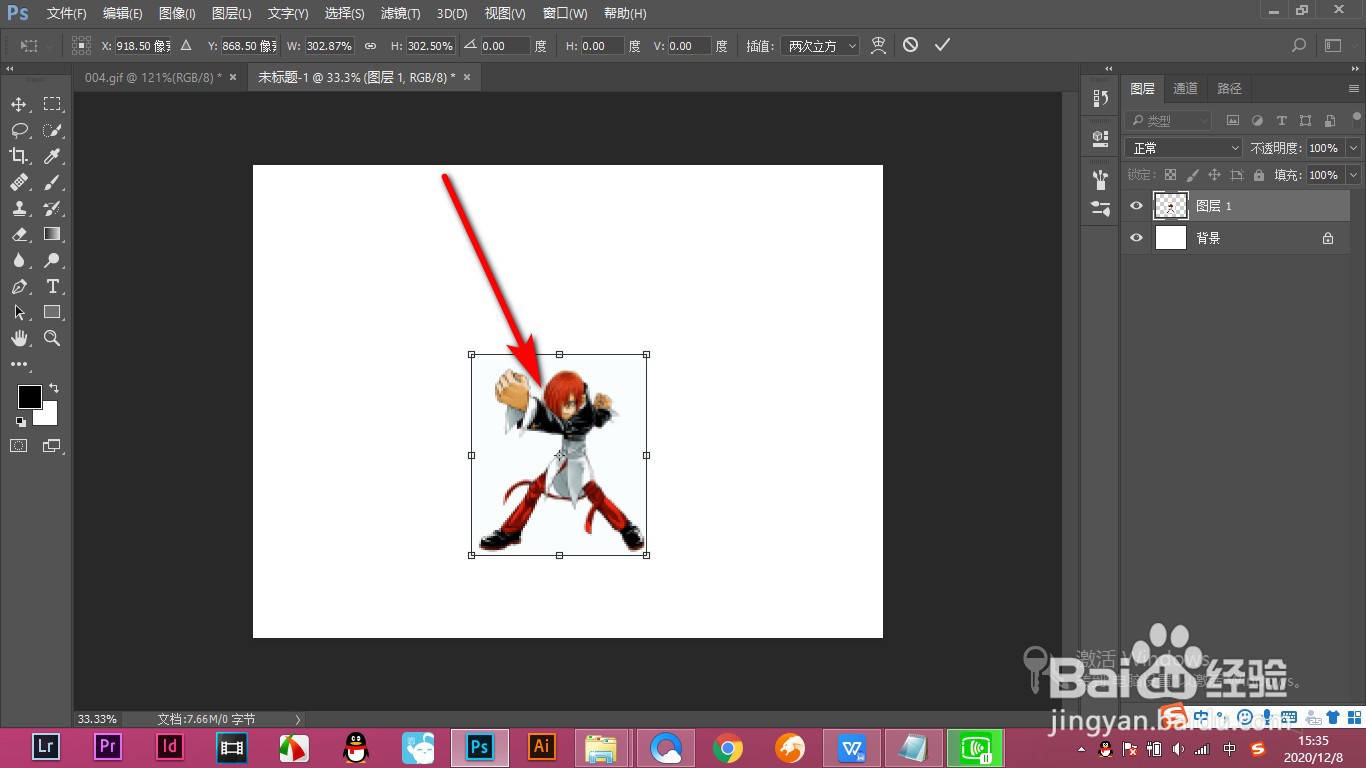The image size is (1366, 768).
Task: Select the Rectangle shape tool
Action: [x=52, y=312]
